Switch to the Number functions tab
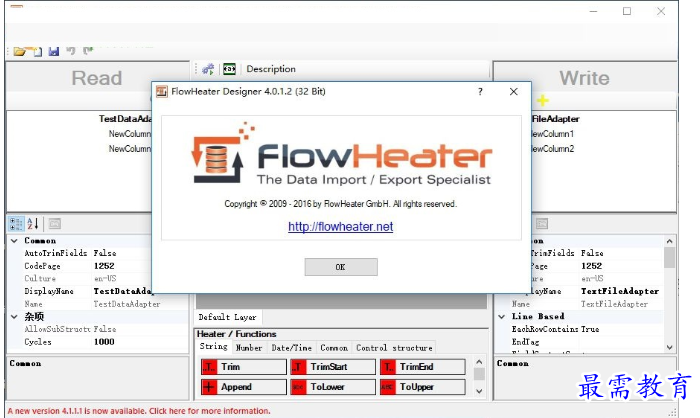This screenshot has height=418, width=700. coord(249,347)
